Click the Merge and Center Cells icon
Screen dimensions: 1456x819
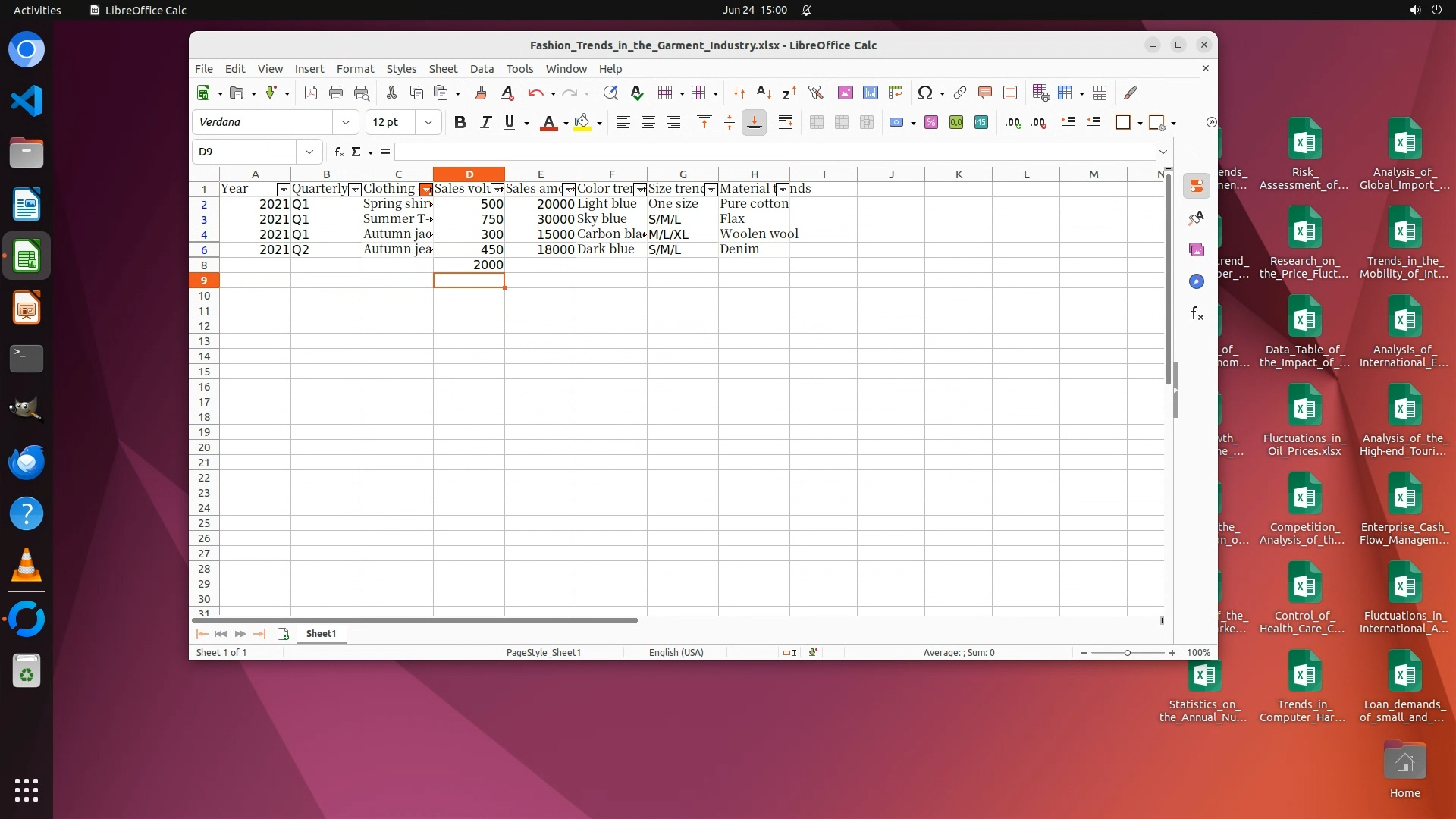tap(817, 122)
